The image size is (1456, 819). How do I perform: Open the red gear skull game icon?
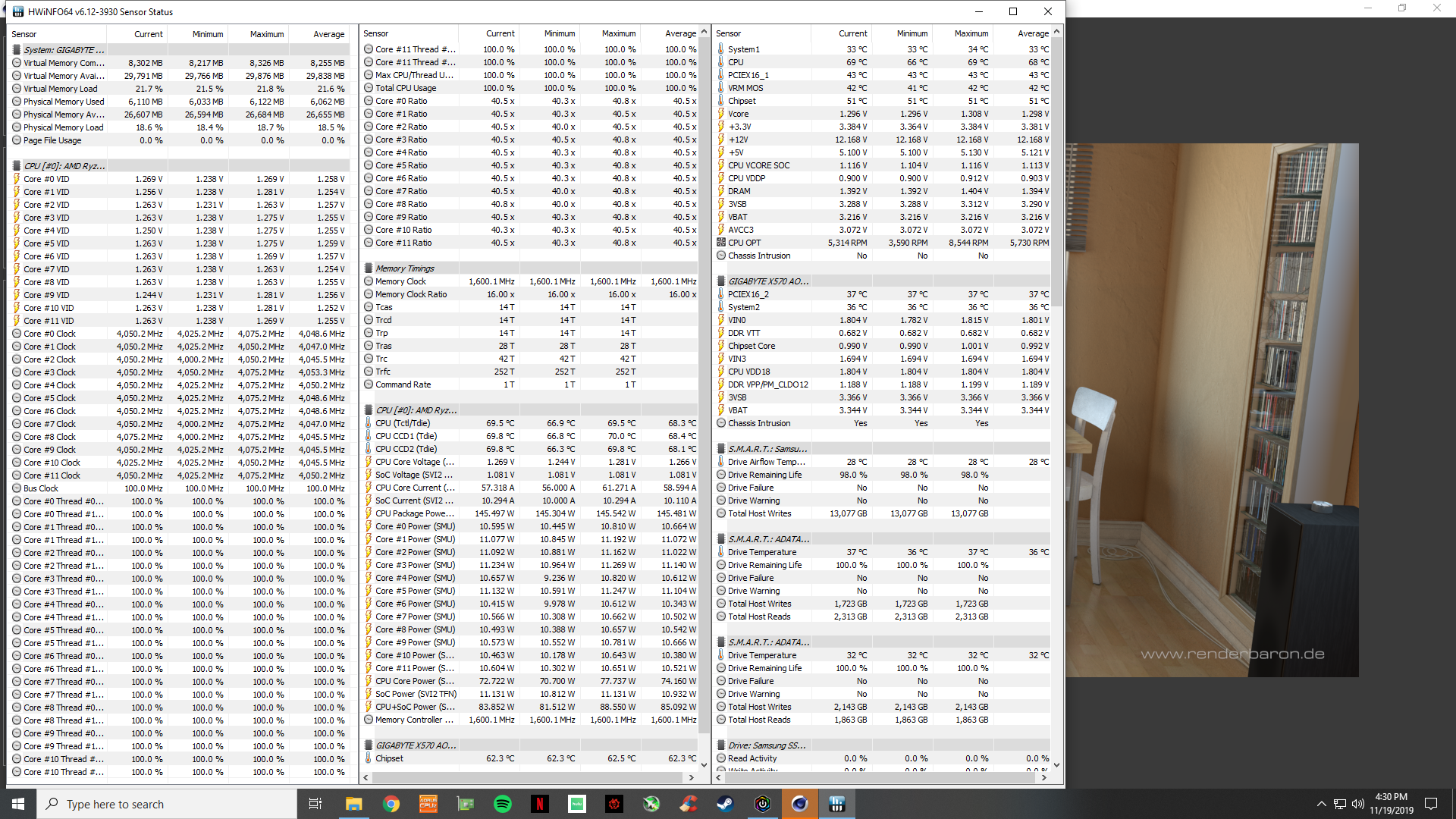tap(614, 804)
